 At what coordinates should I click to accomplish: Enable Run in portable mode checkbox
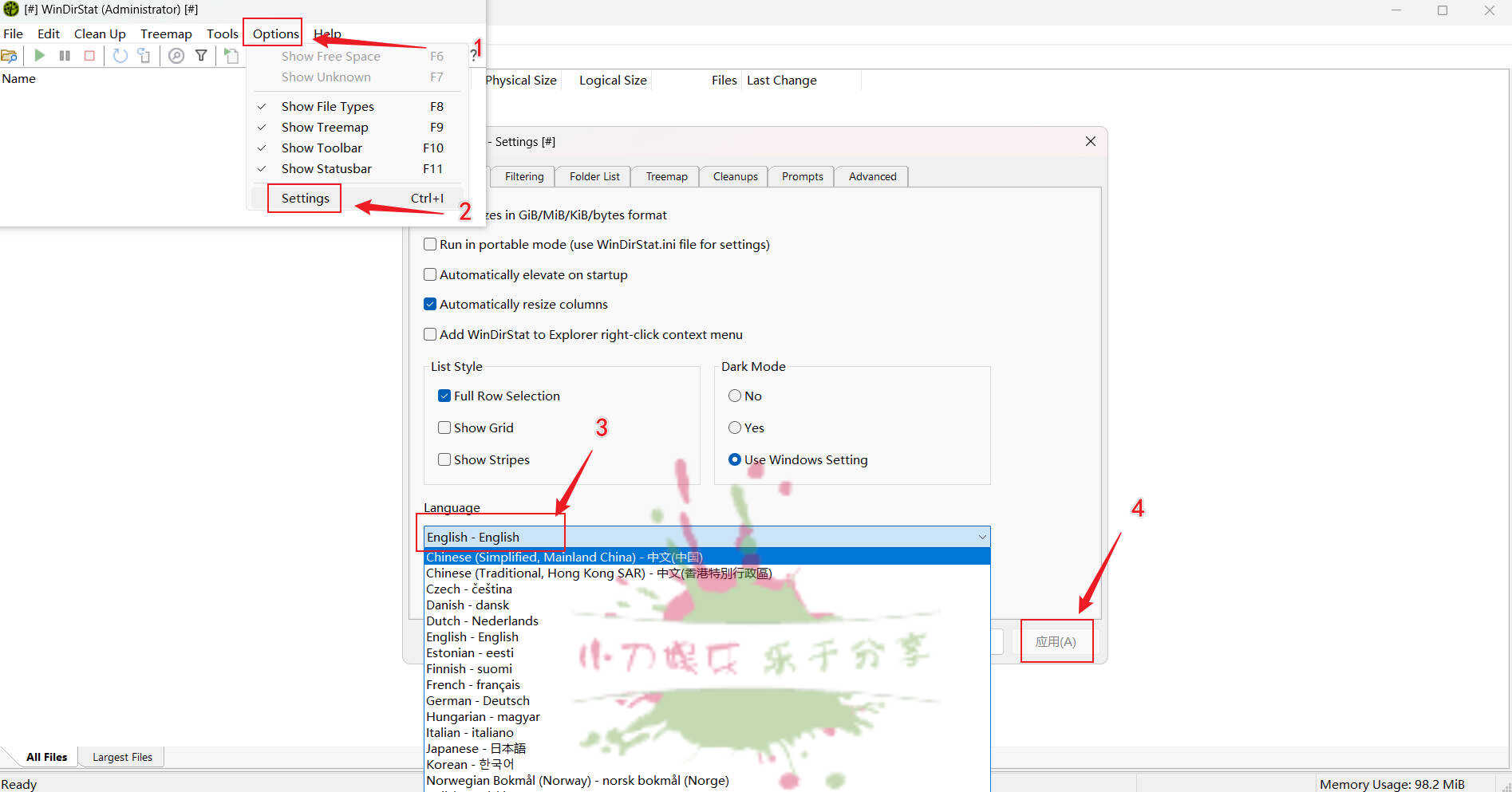coord(430,245)
